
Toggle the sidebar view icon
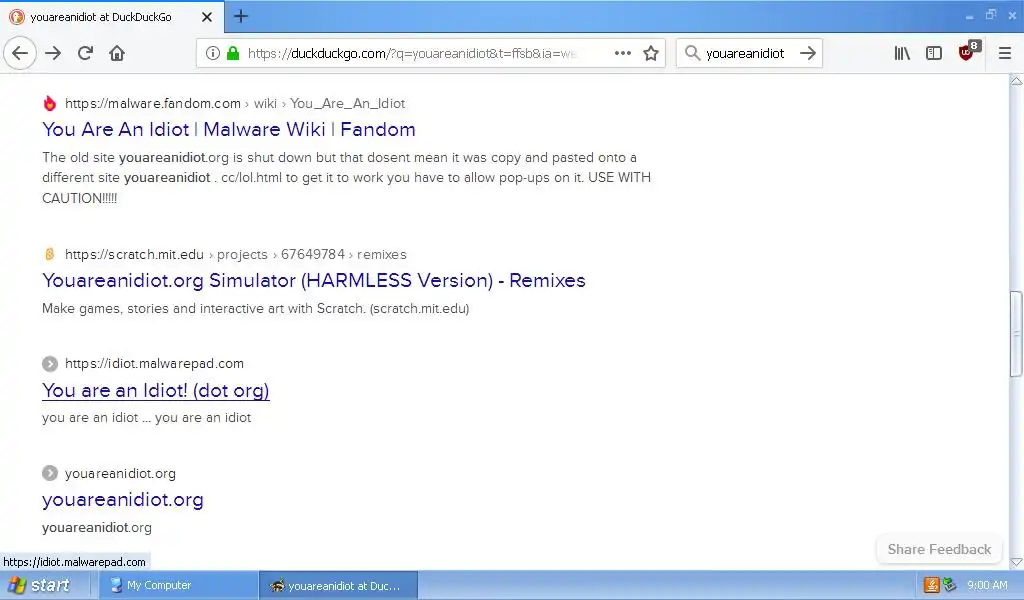pos(934,53)
